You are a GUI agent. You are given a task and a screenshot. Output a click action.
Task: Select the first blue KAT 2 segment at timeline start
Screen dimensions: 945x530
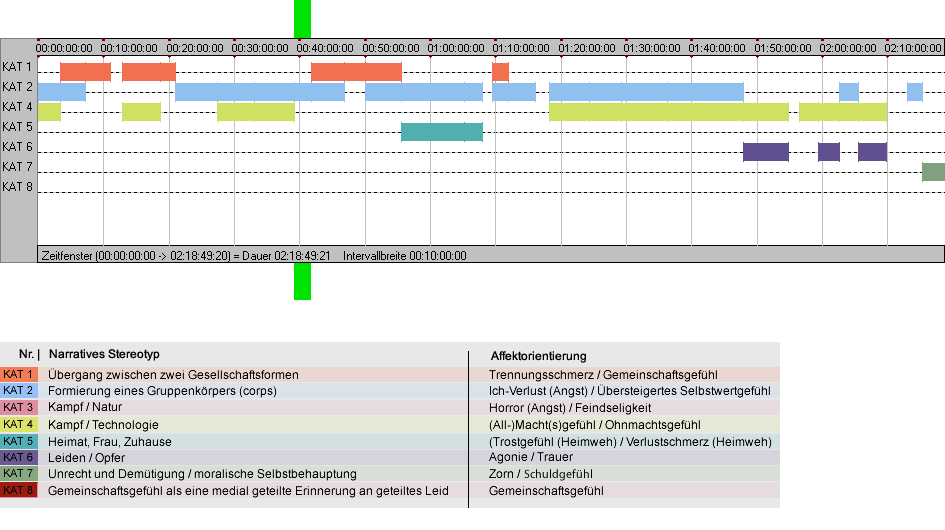click(62, 92)
